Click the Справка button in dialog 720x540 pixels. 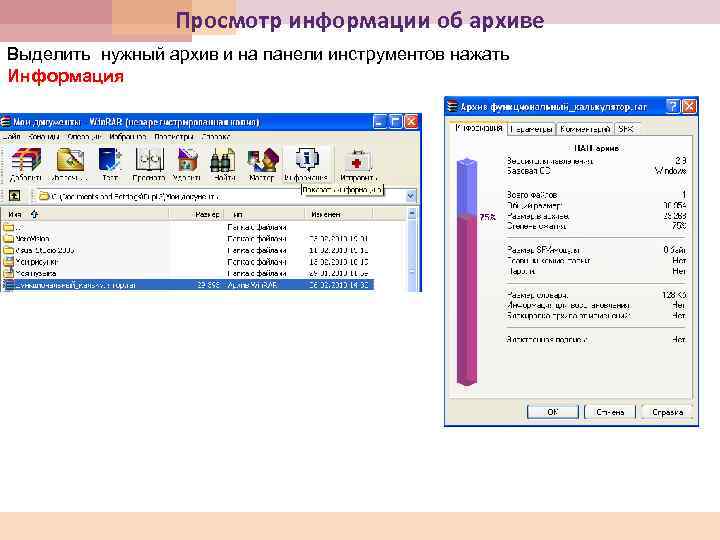click(x=667, y=412)
